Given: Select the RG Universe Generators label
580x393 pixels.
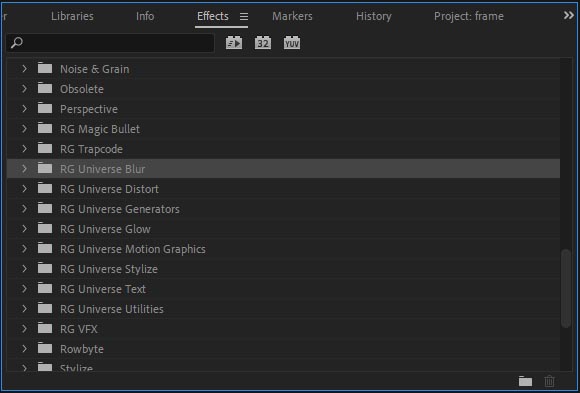Looking at the screenshot, I should 120,209.
